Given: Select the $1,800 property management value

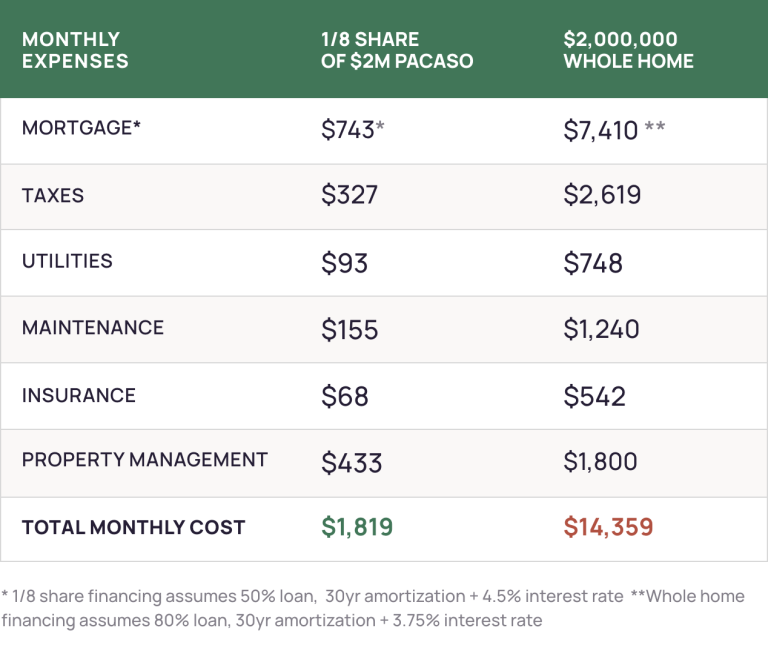Looking at the screenshot, I should coord(600,462).
